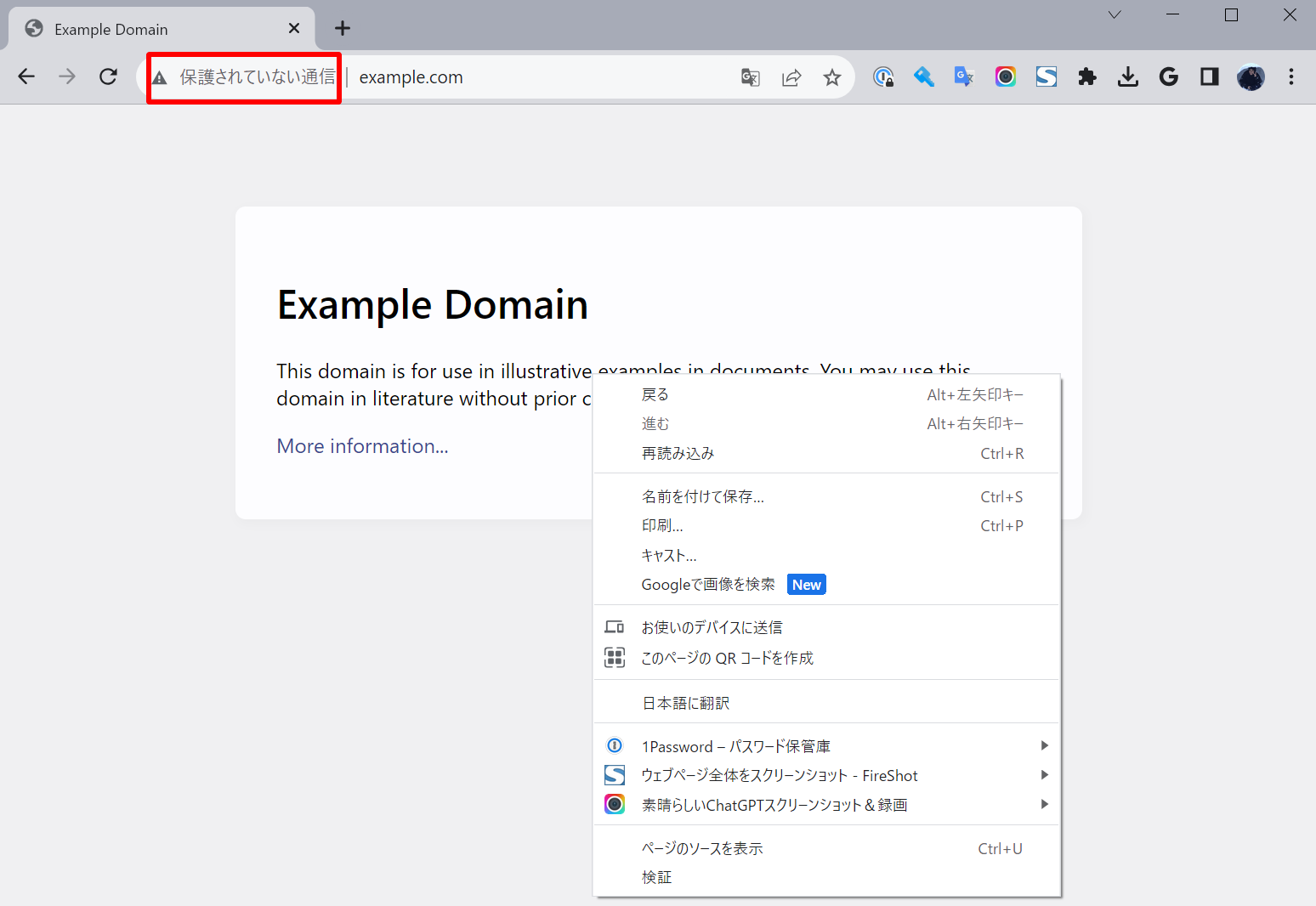Click the More information... link
This screenshot has height=906, width=1316.
tap(362, 445)
